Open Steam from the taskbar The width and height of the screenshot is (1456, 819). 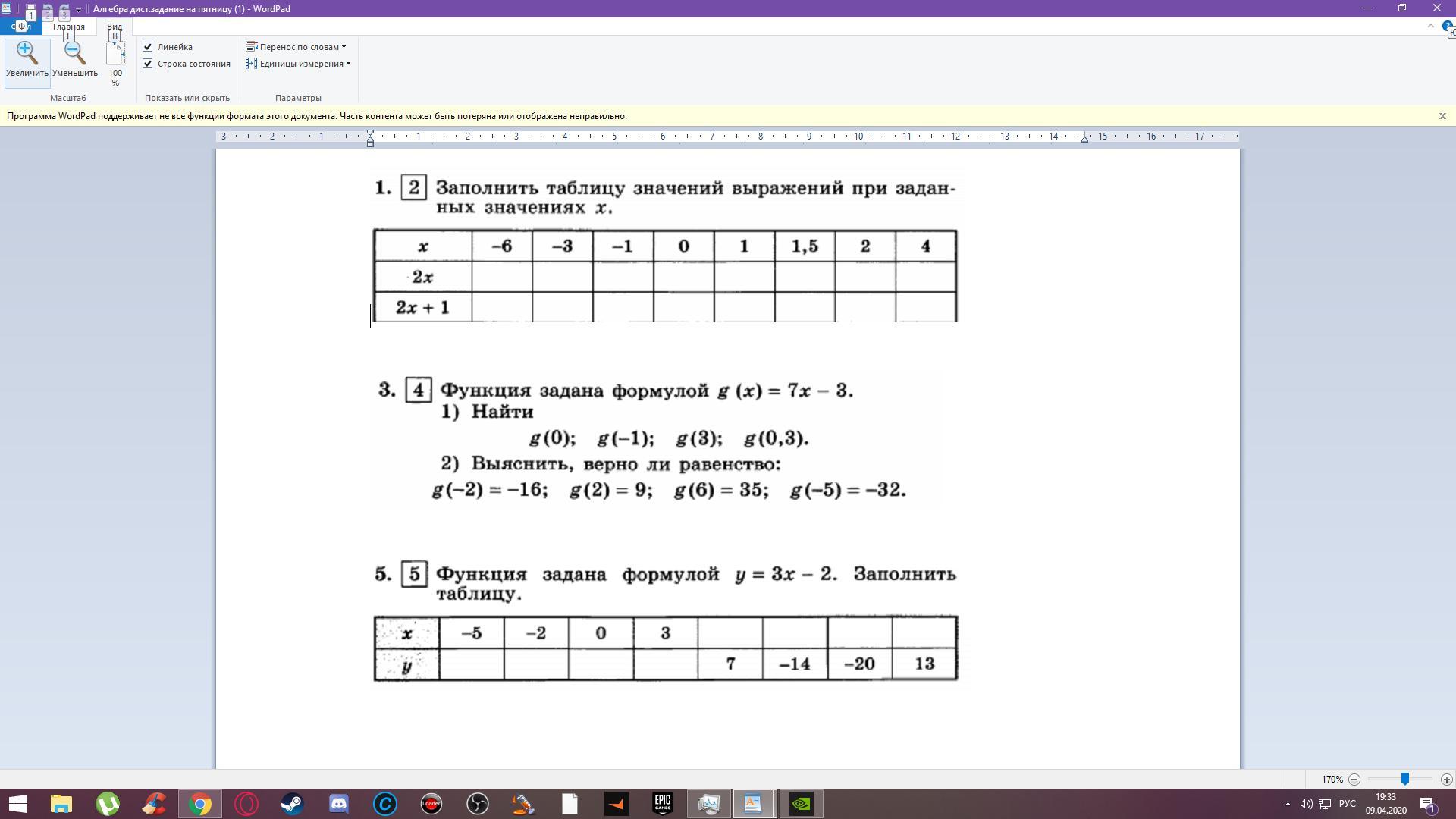click(x=293, y=804)
